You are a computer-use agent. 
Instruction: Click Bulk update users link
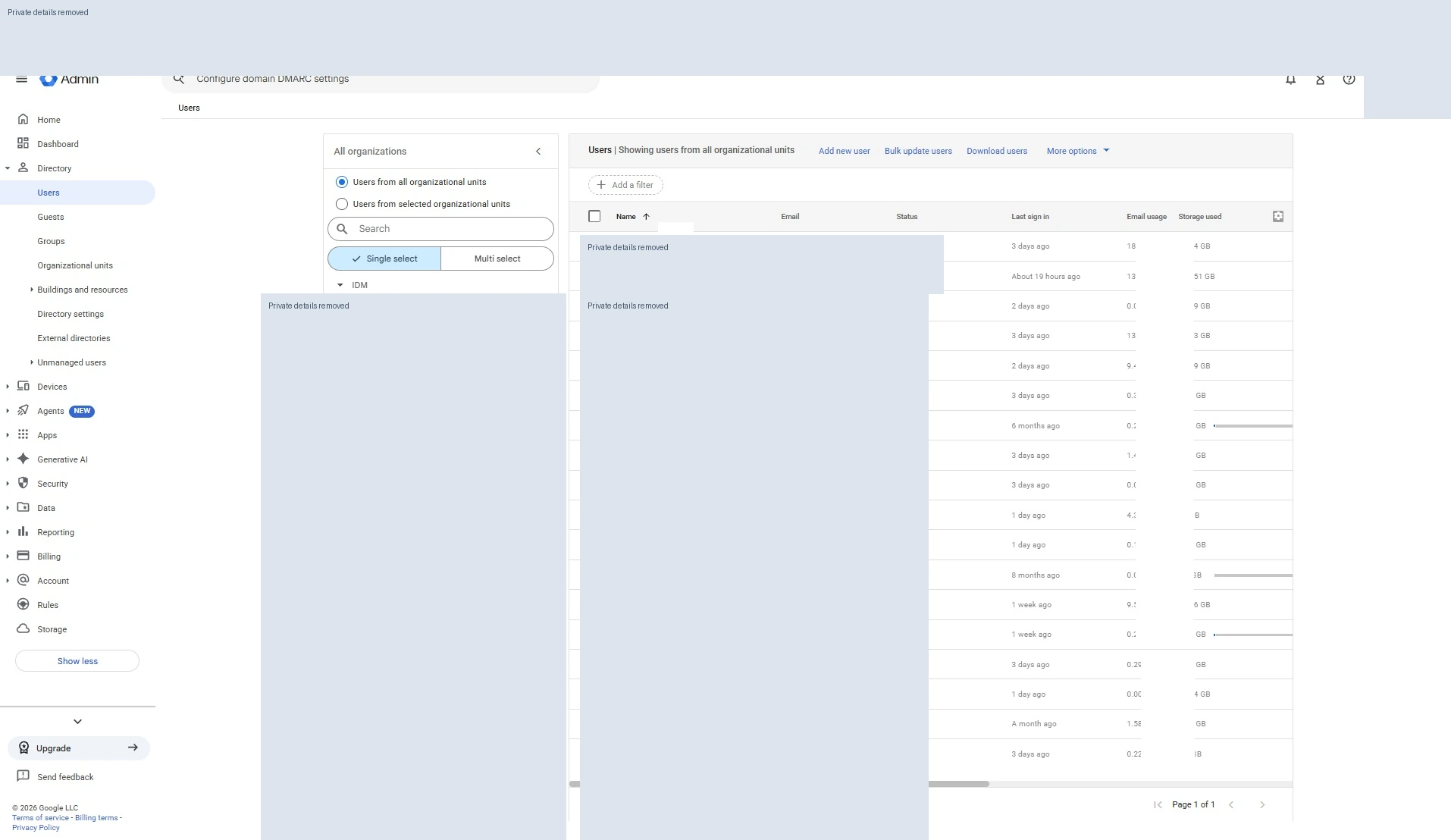click(x=918, y=151)
